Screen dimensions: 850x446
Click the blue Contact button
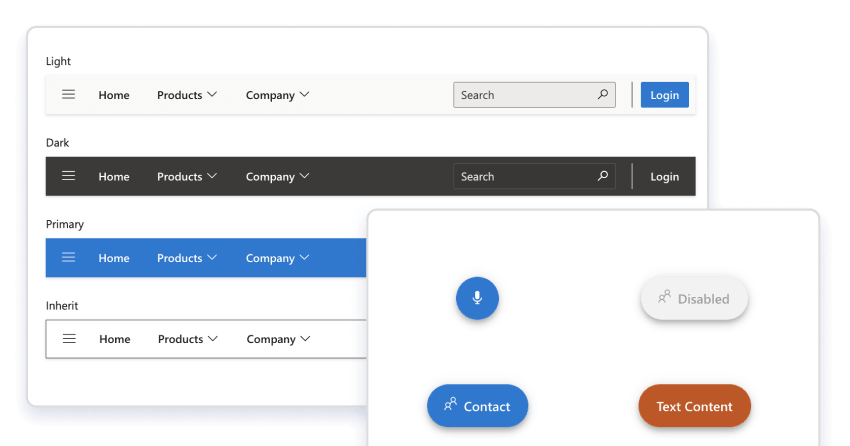[477, 406]
